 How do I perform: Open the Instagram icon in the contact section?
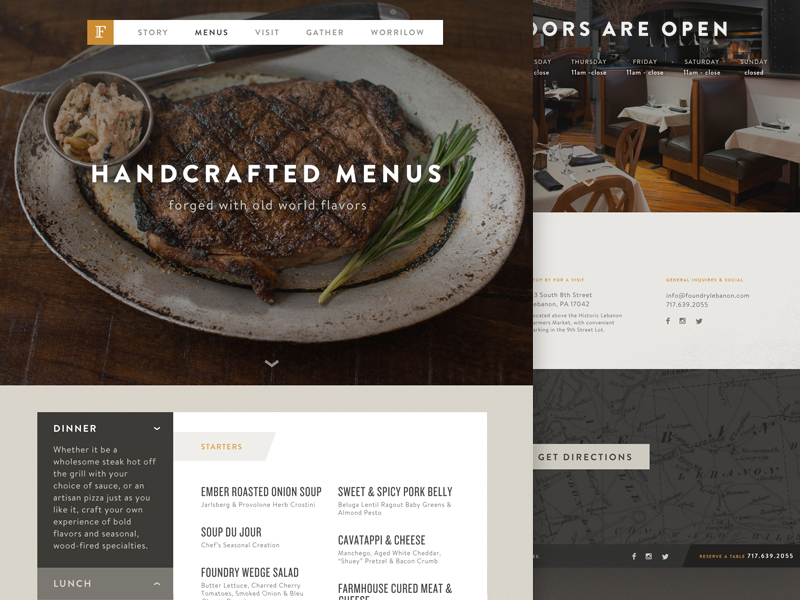click(x=683, y=321)
